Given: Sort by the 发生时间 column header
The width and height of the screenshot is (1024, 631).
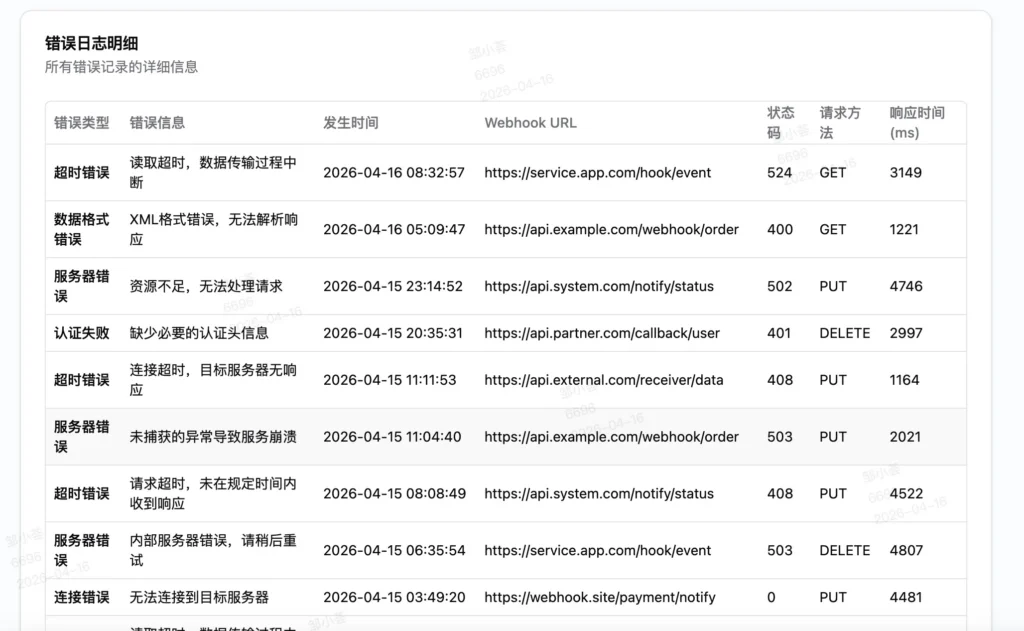Looking at the screenshot, I should 350,122.
